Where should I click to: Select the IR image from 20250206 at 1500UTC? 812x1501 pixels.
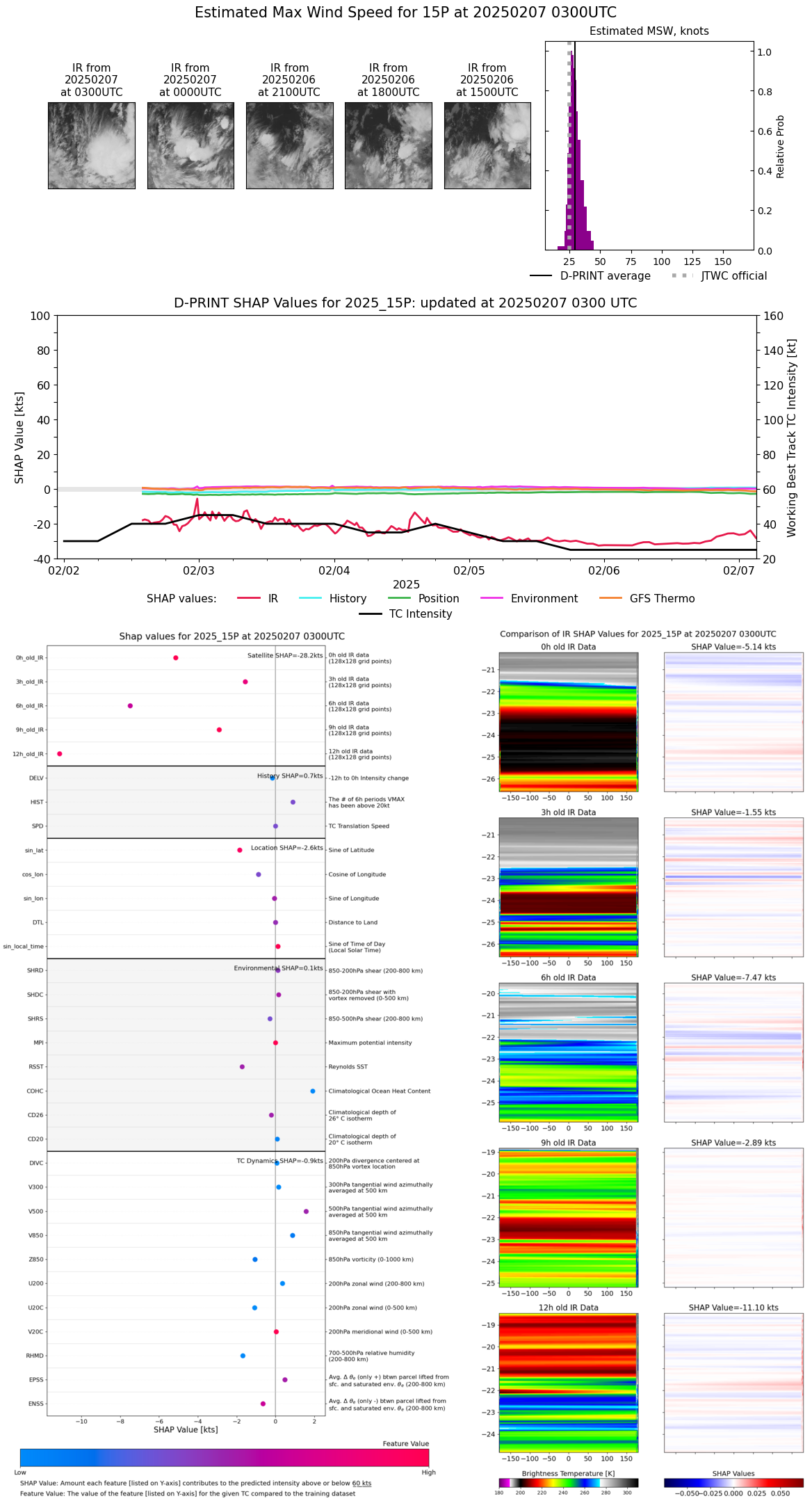point(487,145)
